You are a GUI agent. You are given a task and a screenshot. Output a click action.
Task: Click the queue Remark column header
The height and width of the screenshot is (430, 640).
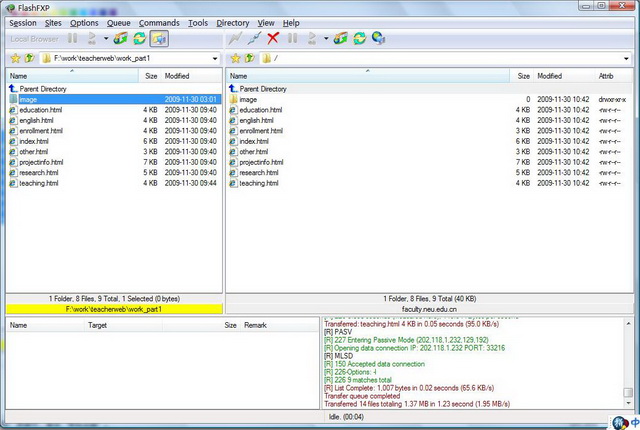click(280, 325)
